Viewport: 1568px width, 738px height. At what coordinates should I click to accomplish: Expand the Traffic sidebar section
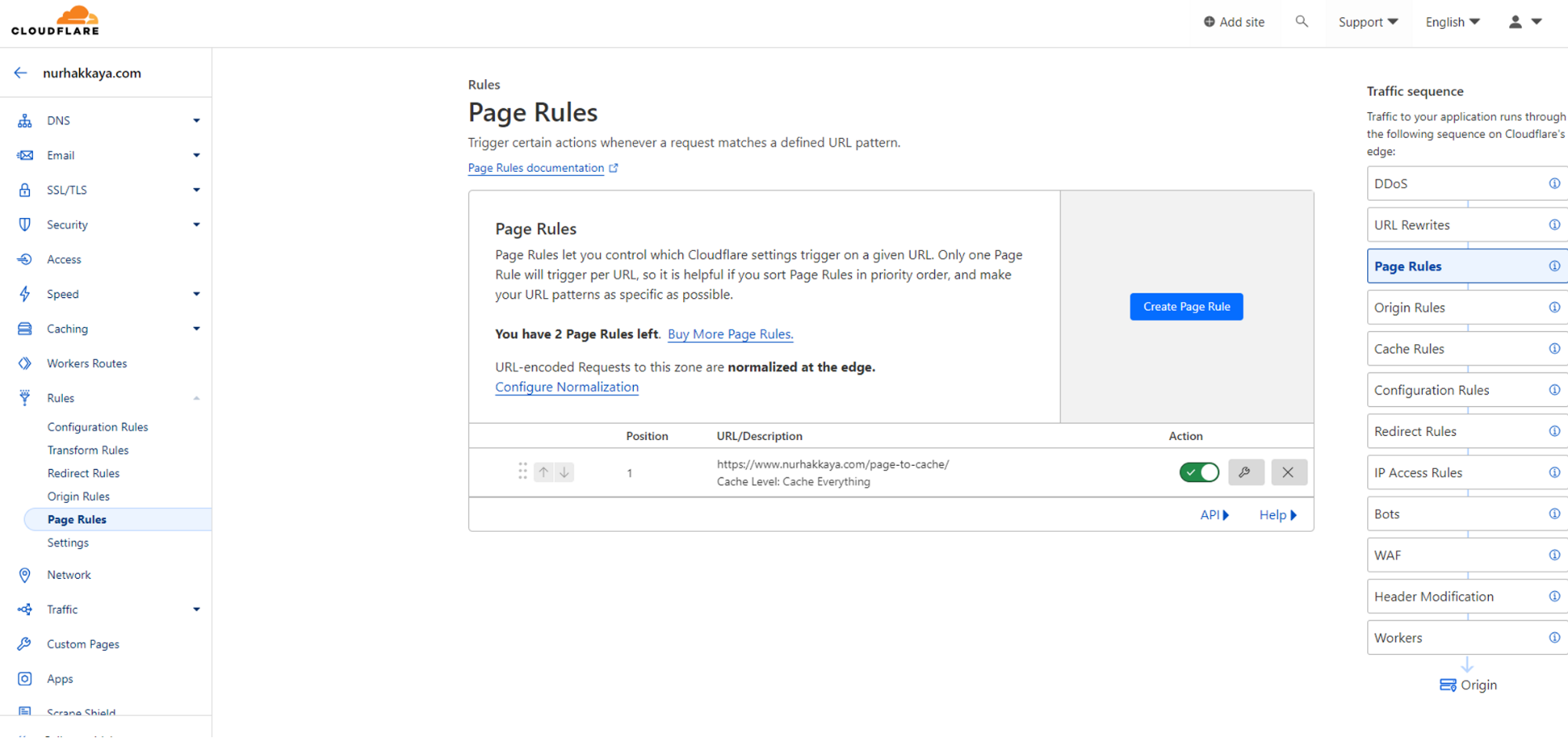(196, 609)
